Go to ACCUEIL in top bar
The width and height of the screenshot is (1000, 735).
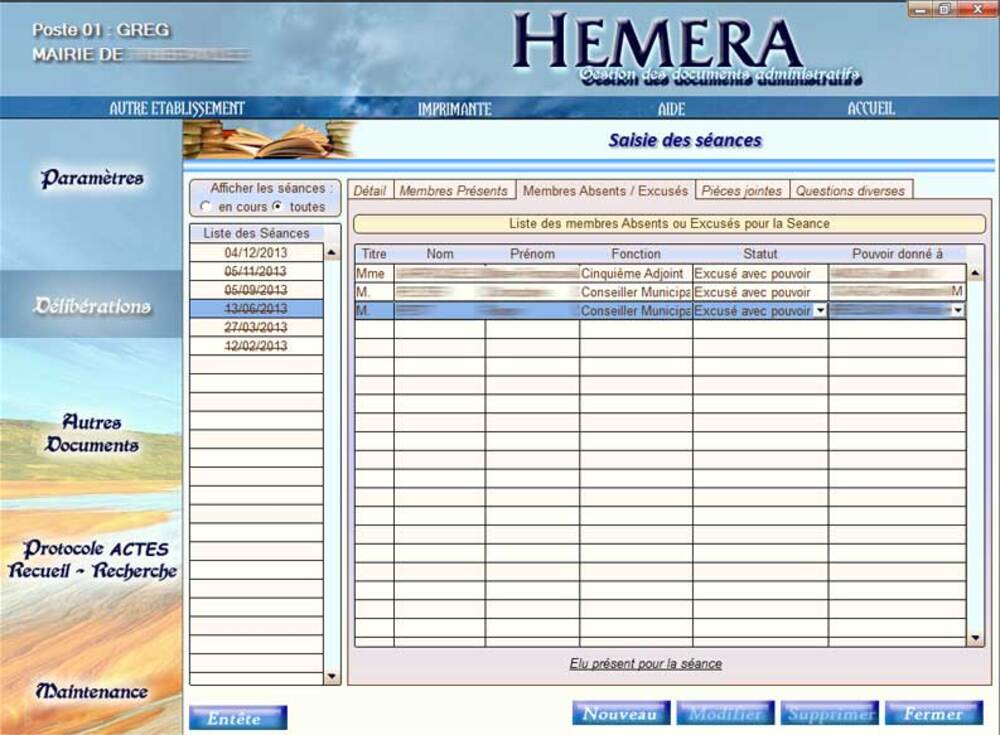tap(871, 109)
